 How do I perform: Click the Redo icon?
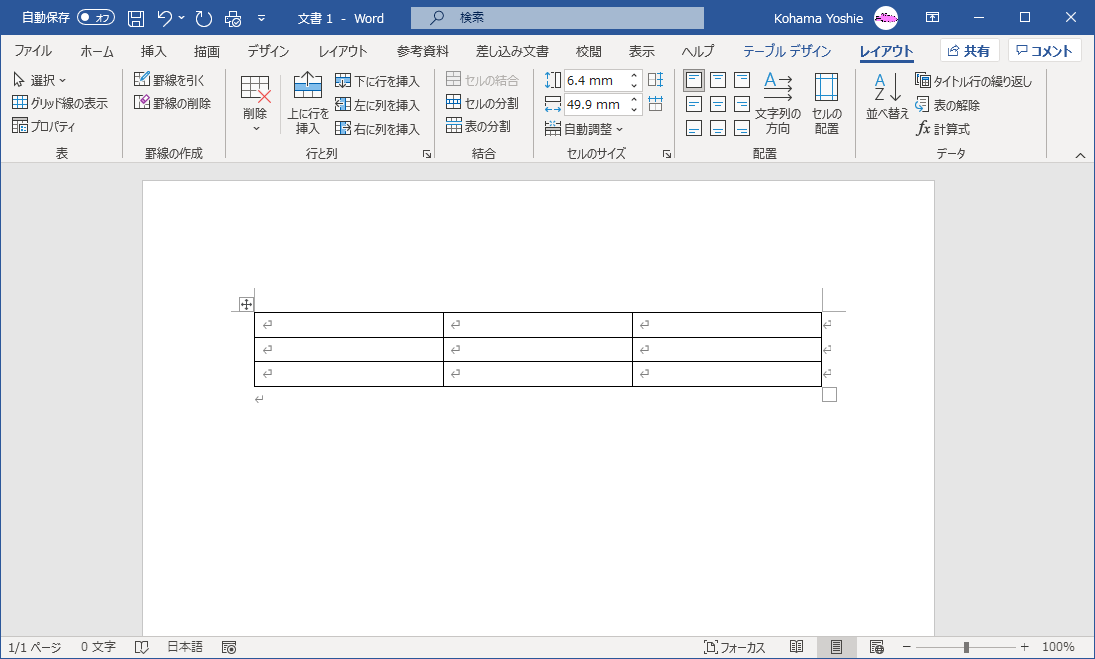pyautogui.click(x=203, y=18)
